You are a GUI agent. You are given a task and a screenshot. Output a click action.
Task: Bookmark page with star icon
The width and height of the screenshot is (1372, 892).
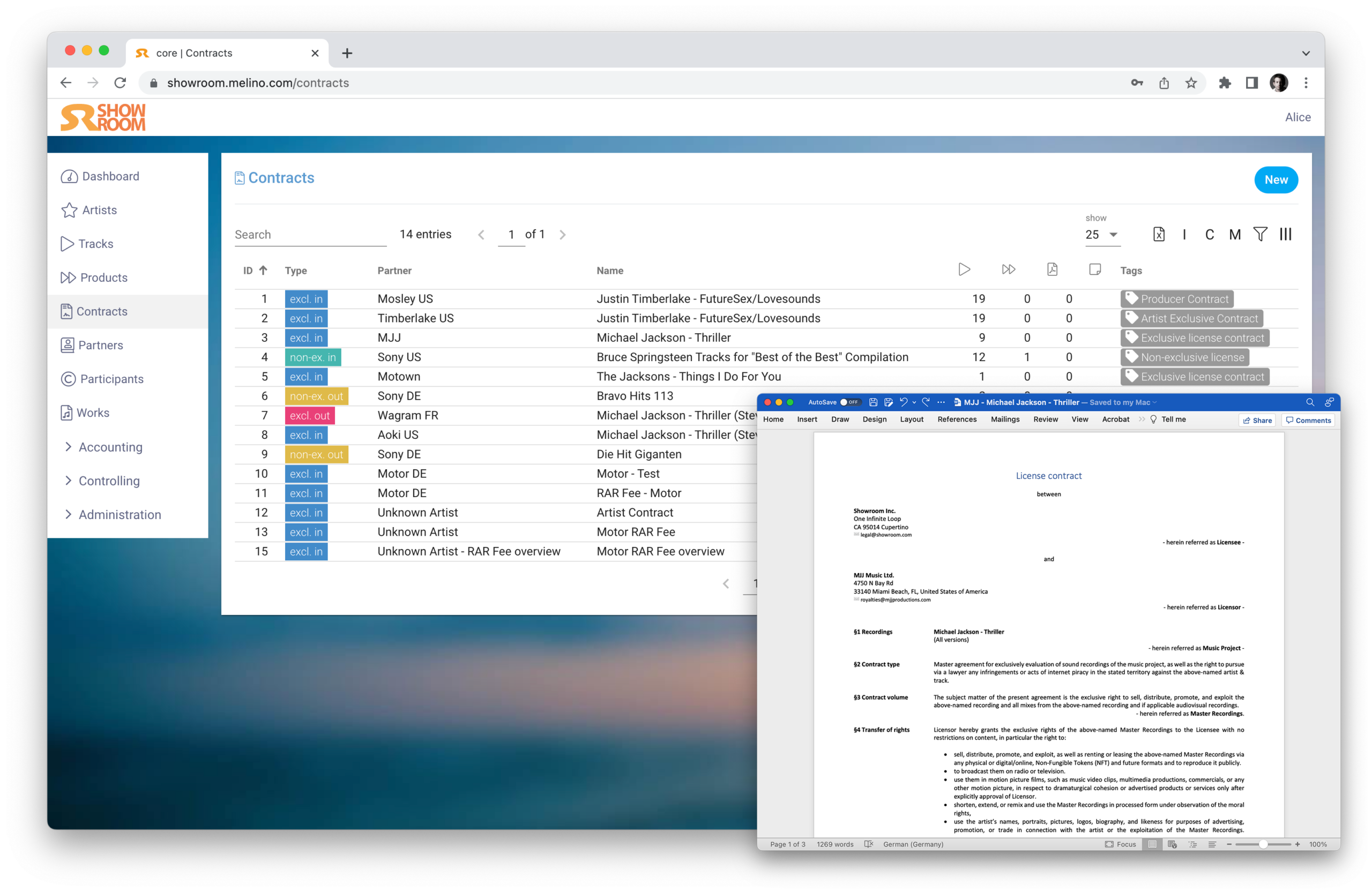tap(1191, 83)
